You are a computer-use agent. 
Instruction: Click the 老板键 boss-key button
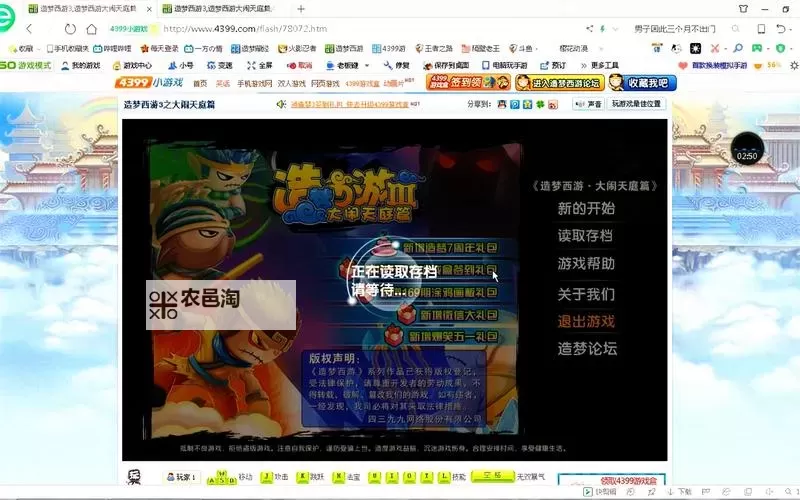(x=342, y=65)
